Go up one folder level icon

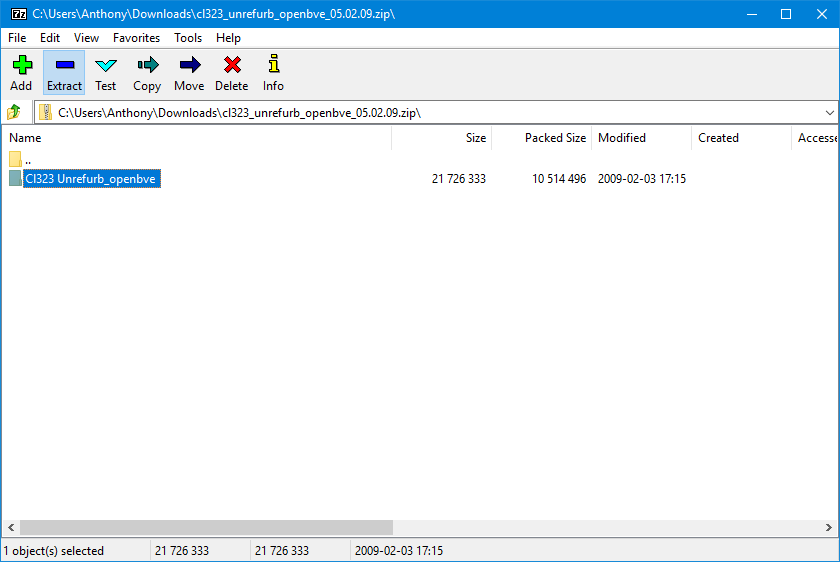tap(14, 113)
